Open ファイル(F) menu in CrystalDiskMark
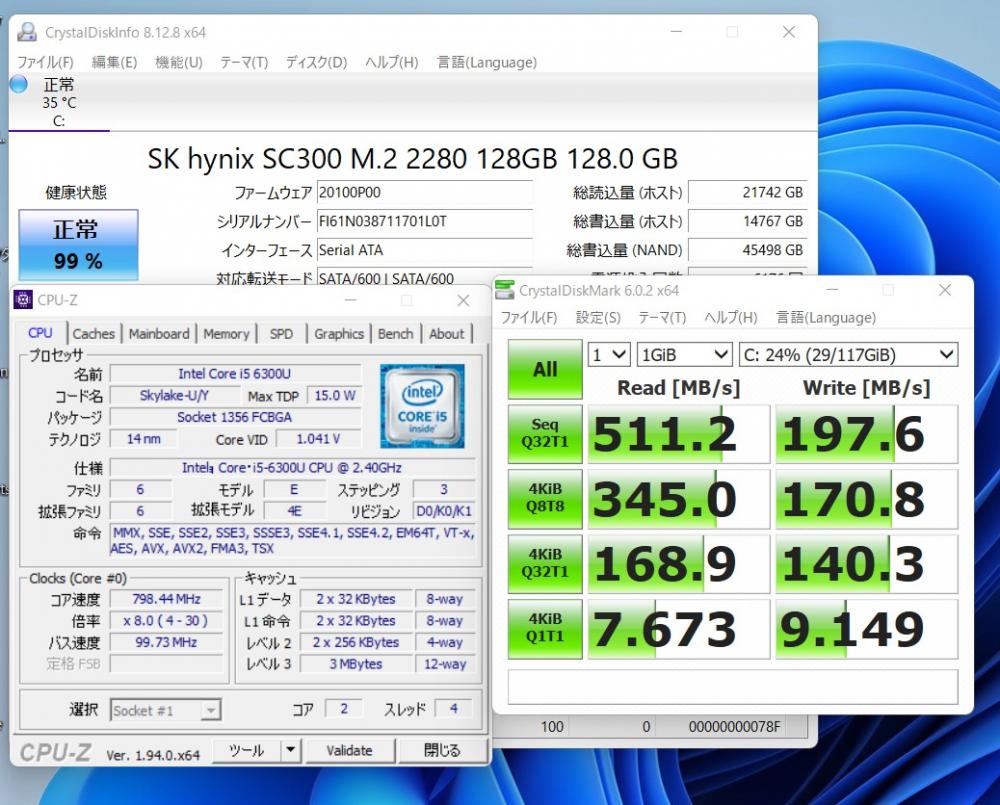This screenshot has width=1000, height=805. [529, 318]
